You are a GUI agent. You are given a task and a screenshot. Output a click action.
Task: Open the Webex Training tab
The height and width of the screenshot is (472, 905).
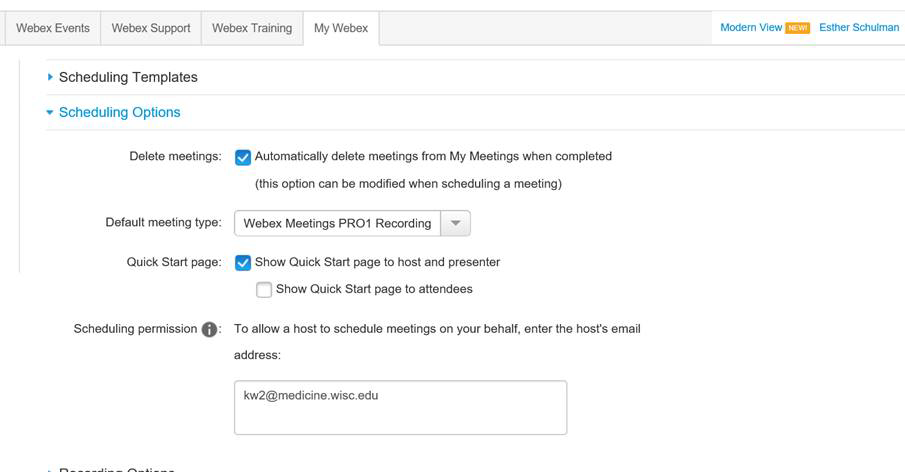coord(252,28)
